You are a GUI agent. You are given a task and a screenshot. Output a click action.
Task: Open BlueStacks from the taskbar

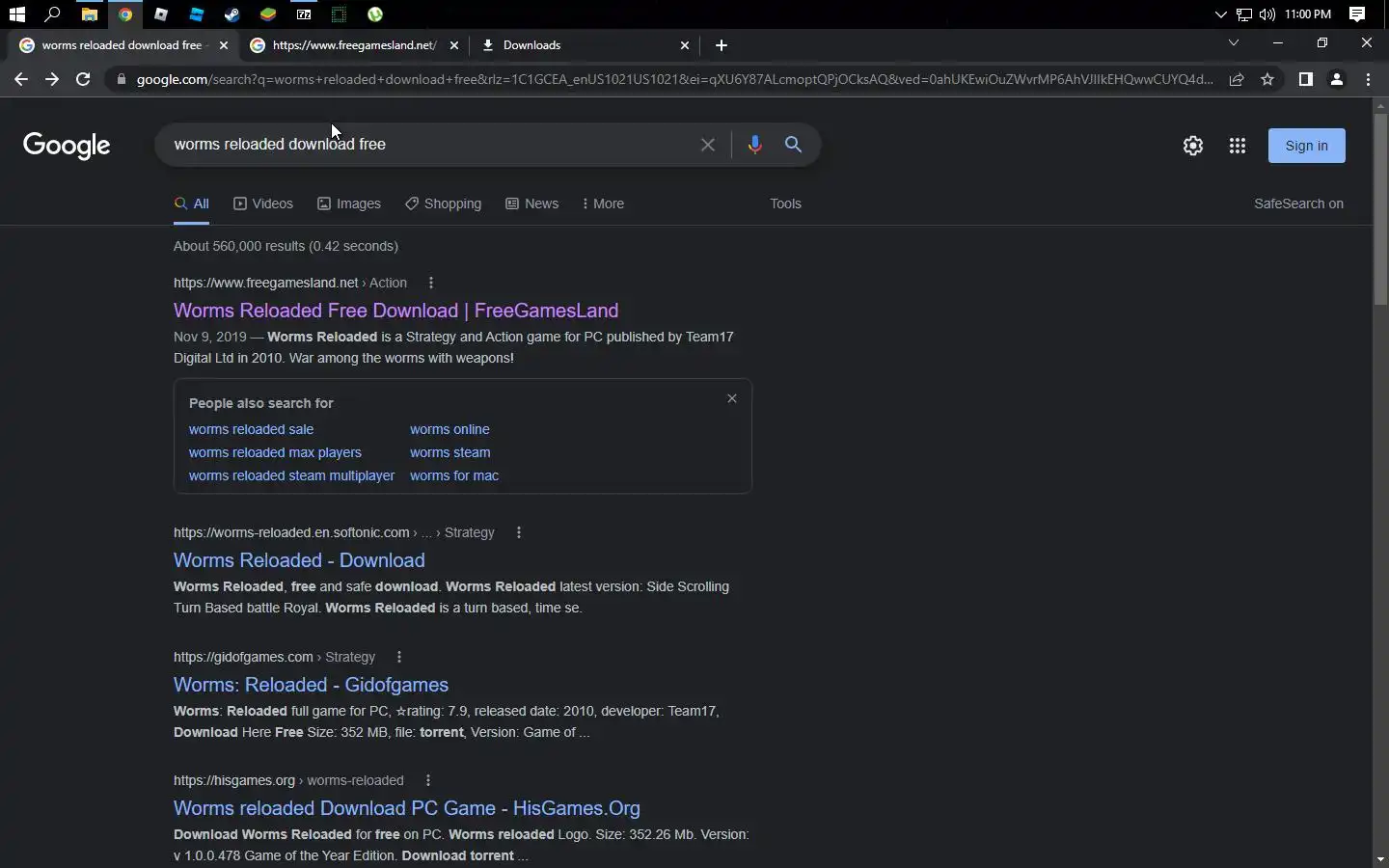tap(268, 14)
